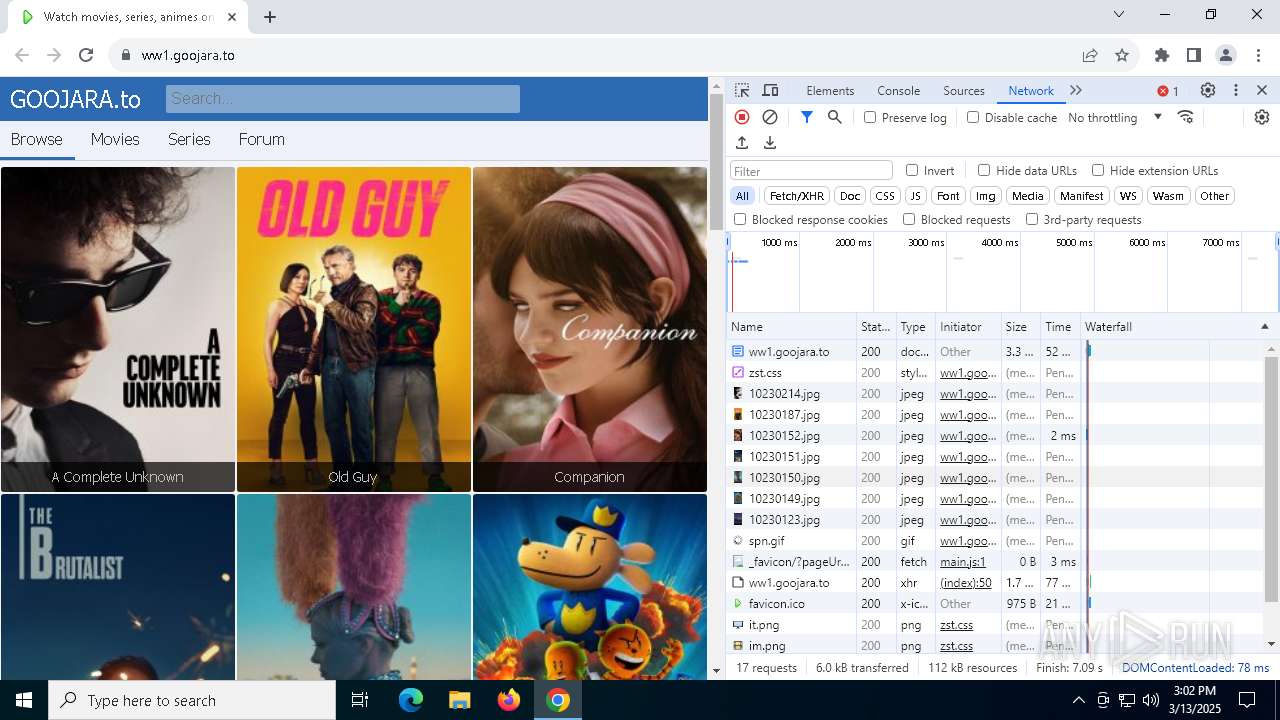Open a new browser tab
This screenshot has height=720, width=1280.
[x=270, y=17]
